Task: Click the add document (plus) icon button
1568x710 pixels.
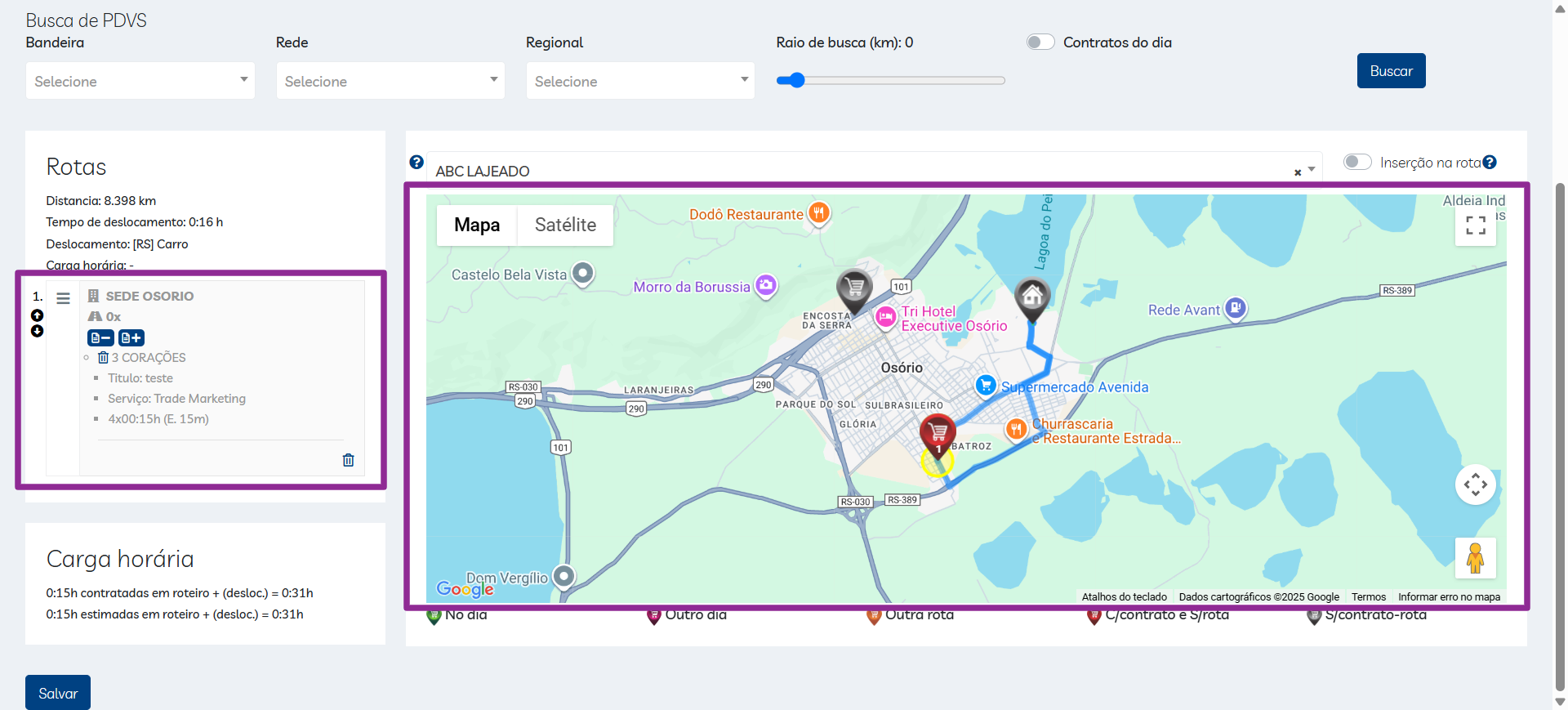Action: 131,337
